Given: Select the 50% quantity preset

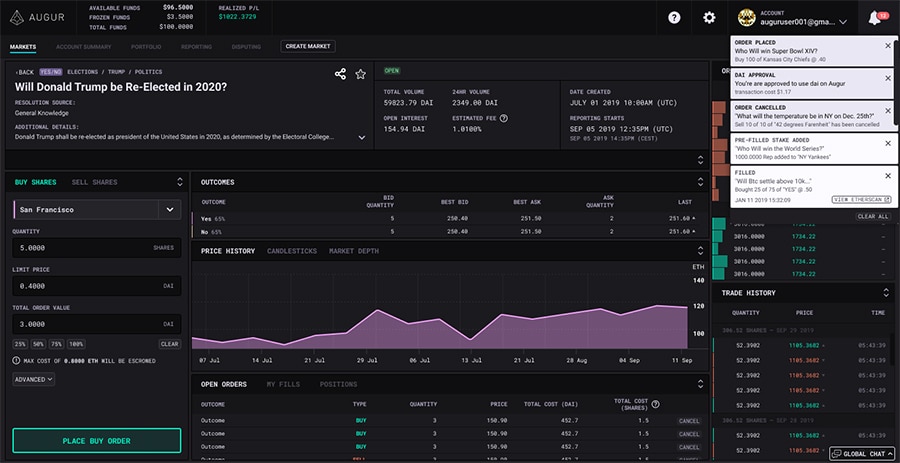Looking at the screenshot, I should (40, 344).
